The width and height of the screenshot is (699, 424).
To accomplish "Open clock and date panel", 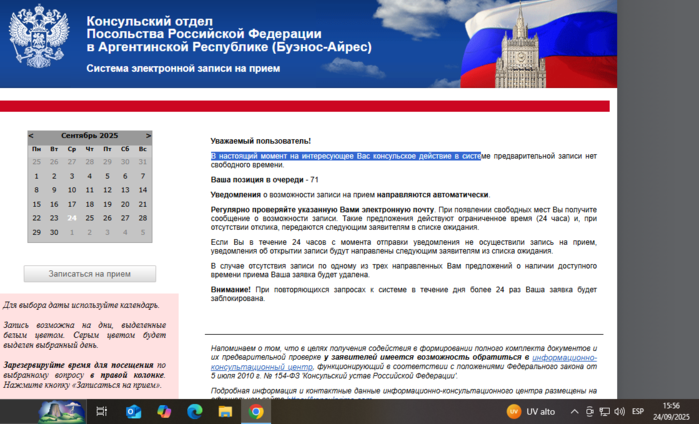I will [x=670, y=411].
